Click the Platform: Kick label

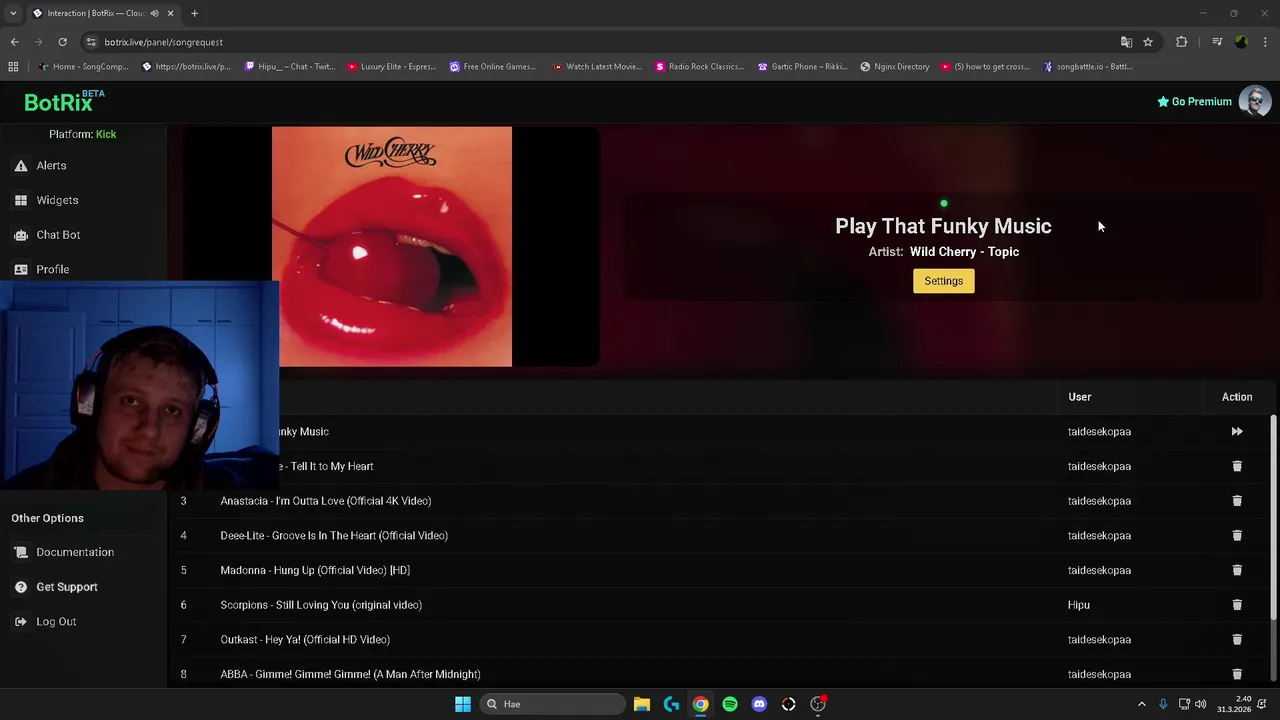click(x=82, y=134)
